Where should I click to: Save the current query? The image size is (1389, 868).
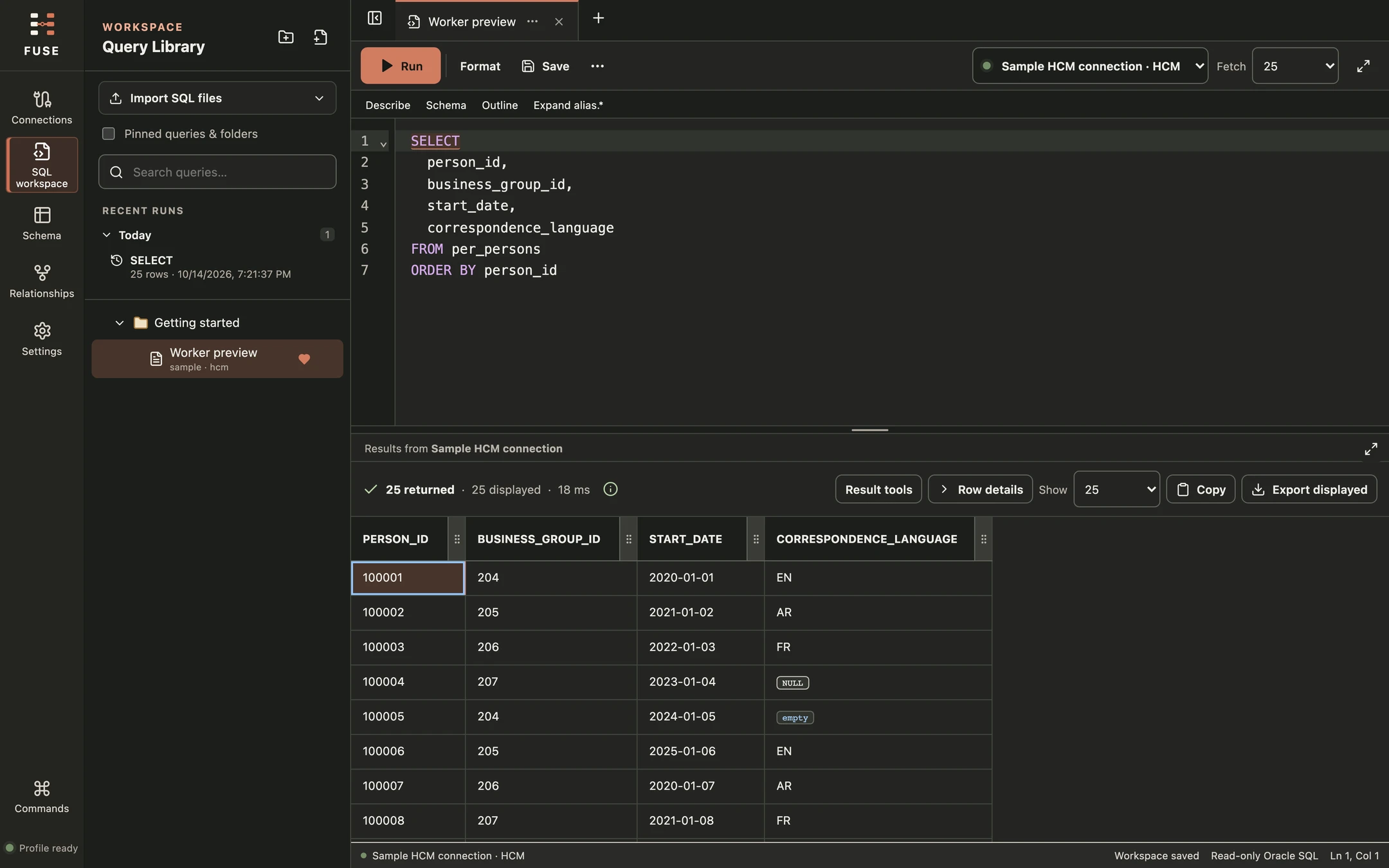coord(545,66)
